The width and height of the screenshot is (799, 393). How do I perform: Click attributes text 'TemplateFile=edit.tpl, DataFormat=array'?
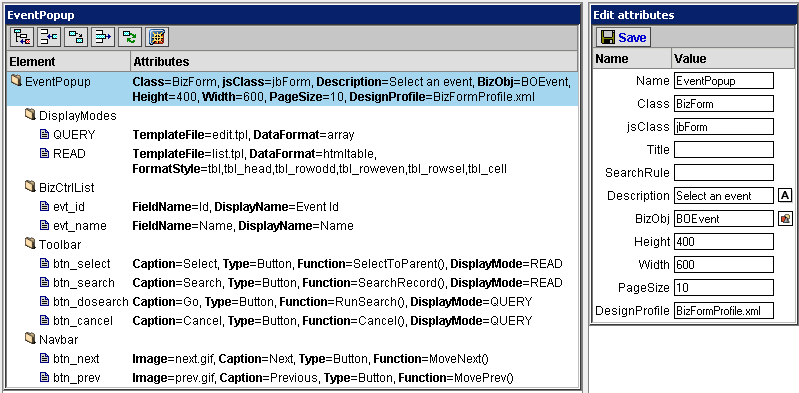(243, 135)
